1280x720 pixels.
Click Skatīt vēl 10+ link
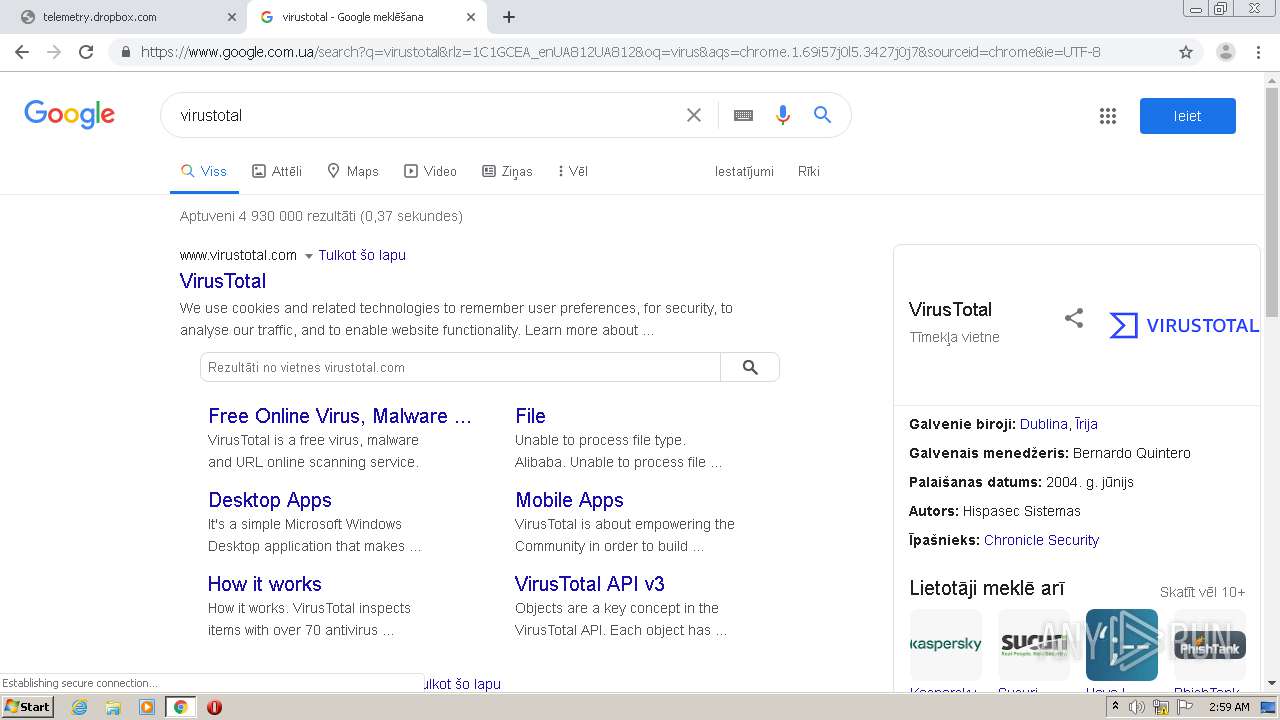tap(1203, 592)
